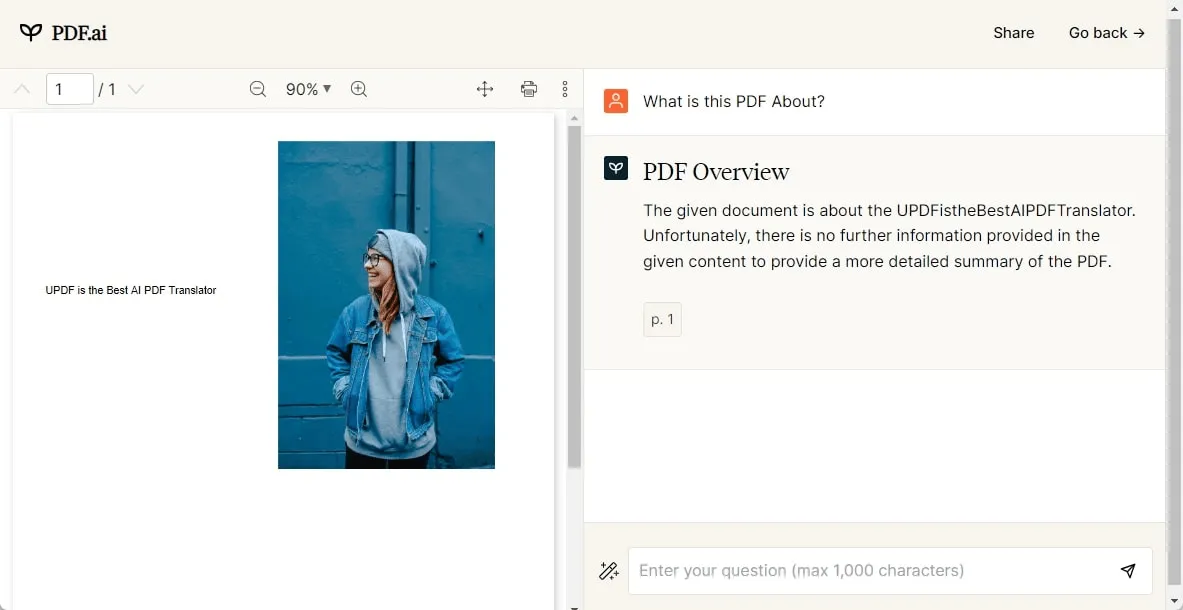Viewport: 1183px width, 610px height.
Task: Click the orange user avatar icon
Action: [616, 101]
